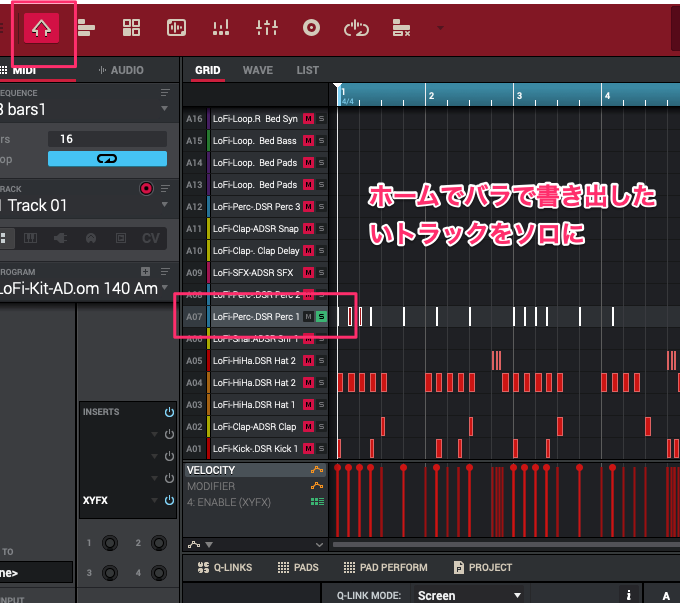
Task: Open the Track settings menu icon
Action: pos(165,188)
